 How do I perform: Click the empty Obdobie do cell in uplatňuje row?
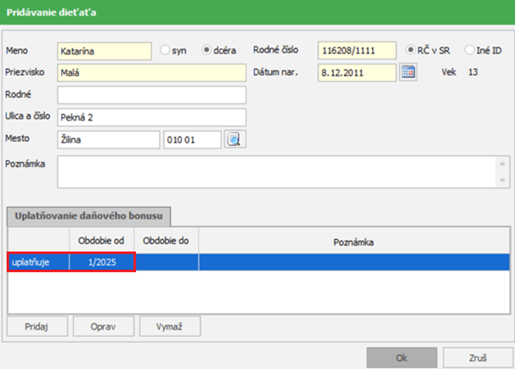[166, 262]
